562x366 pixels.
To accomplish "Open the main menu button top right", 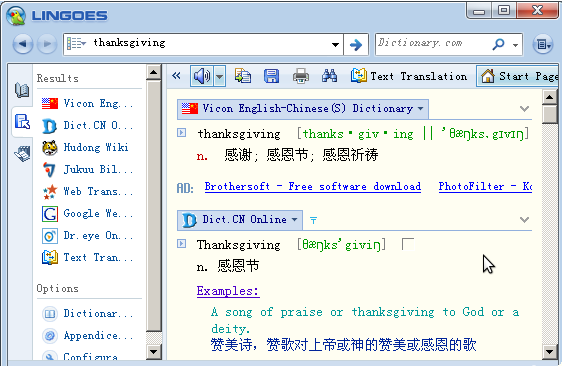I will point(543,44).
